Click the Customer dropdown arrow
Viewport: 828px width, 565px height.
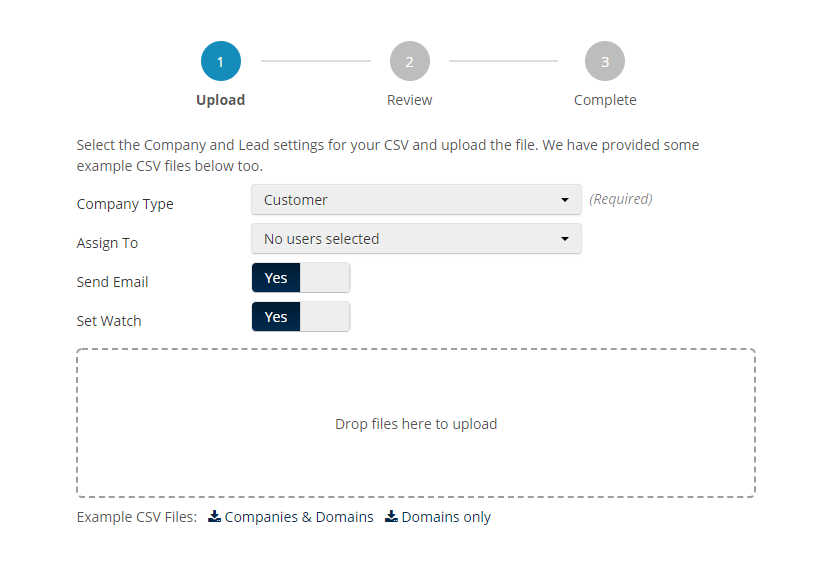565,200
